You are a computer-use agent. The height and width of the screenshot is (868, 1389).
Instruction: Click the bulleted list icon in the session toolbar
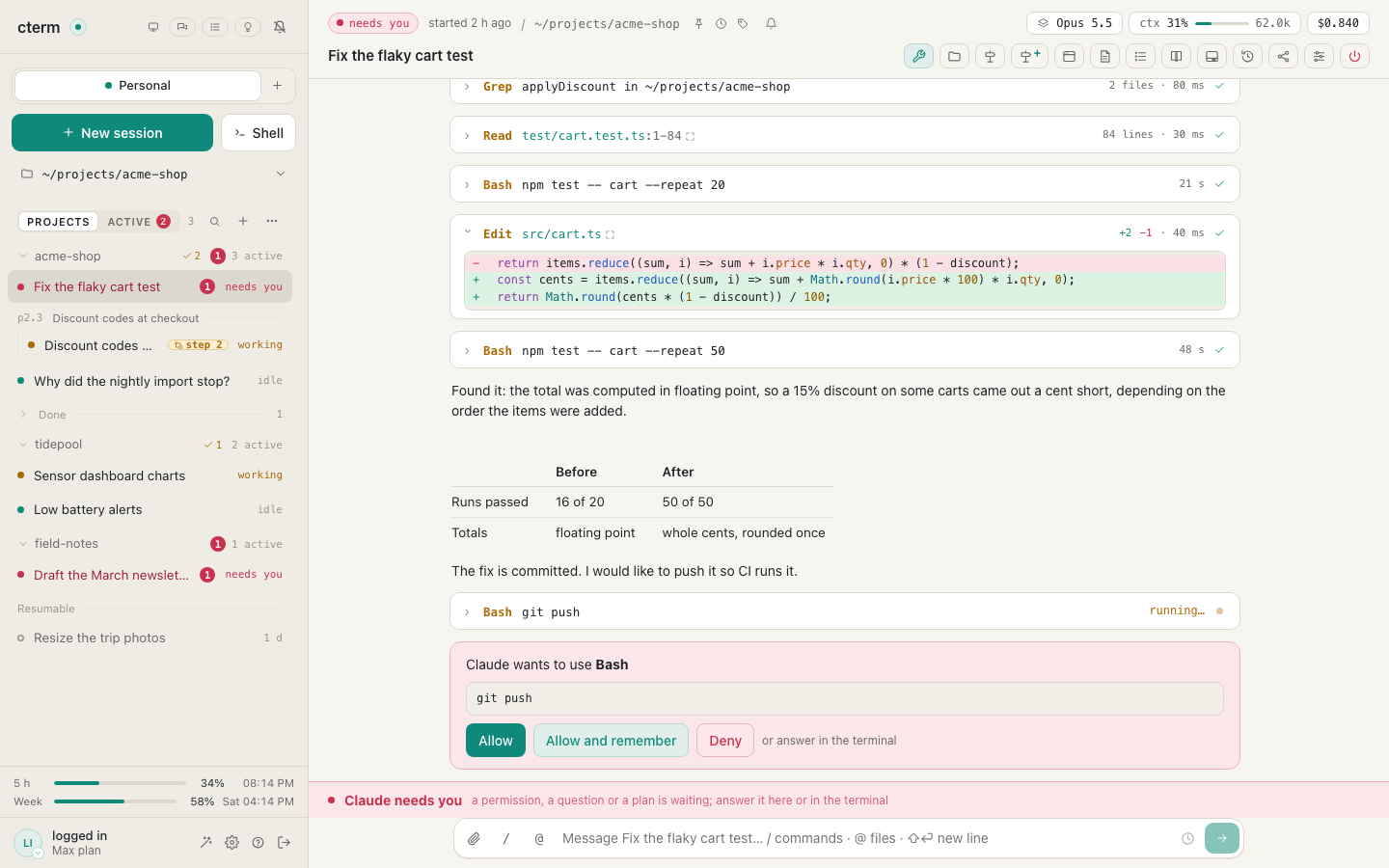pos(1140,56)
